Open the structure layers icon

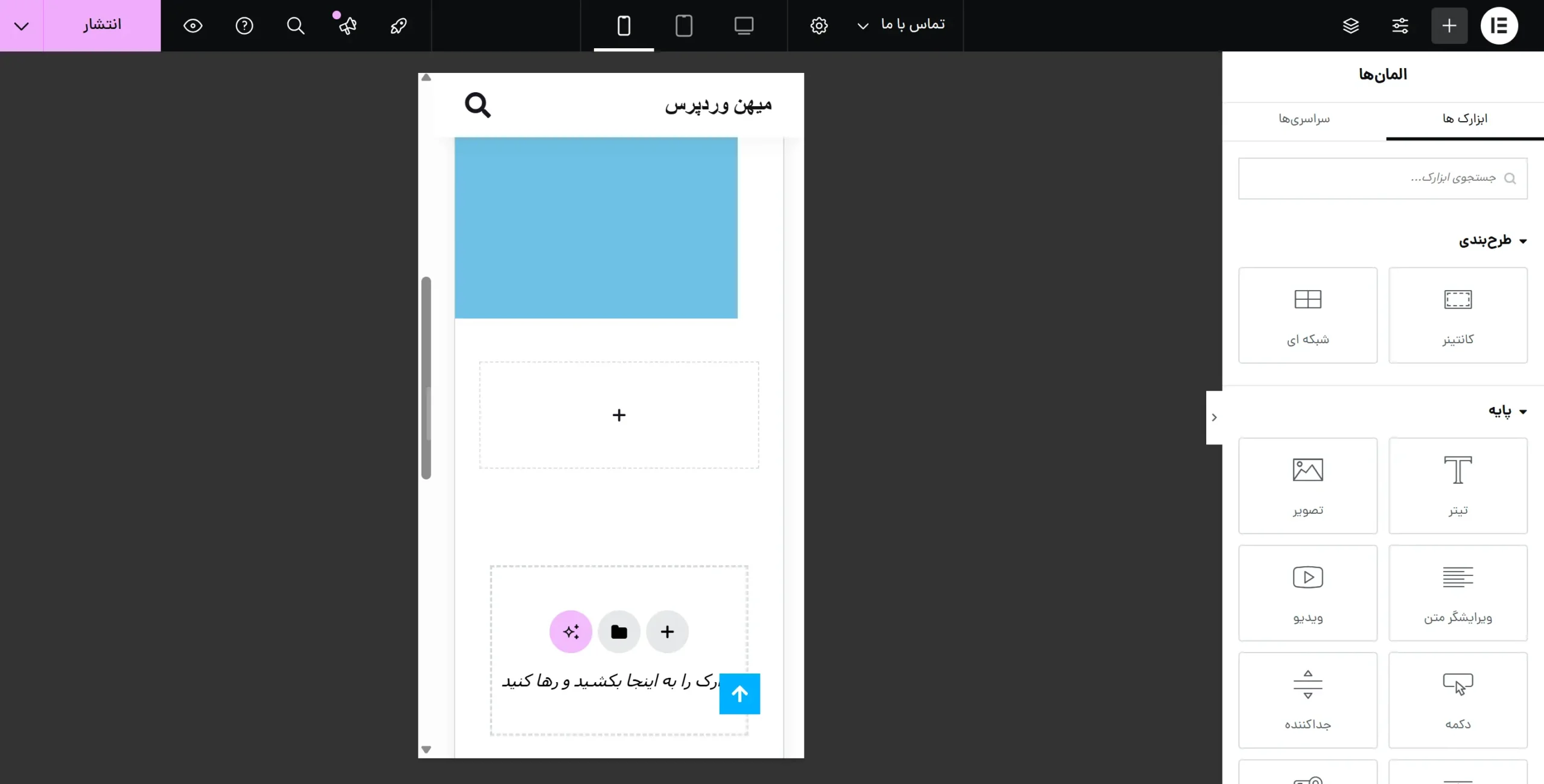(1351, 25)
